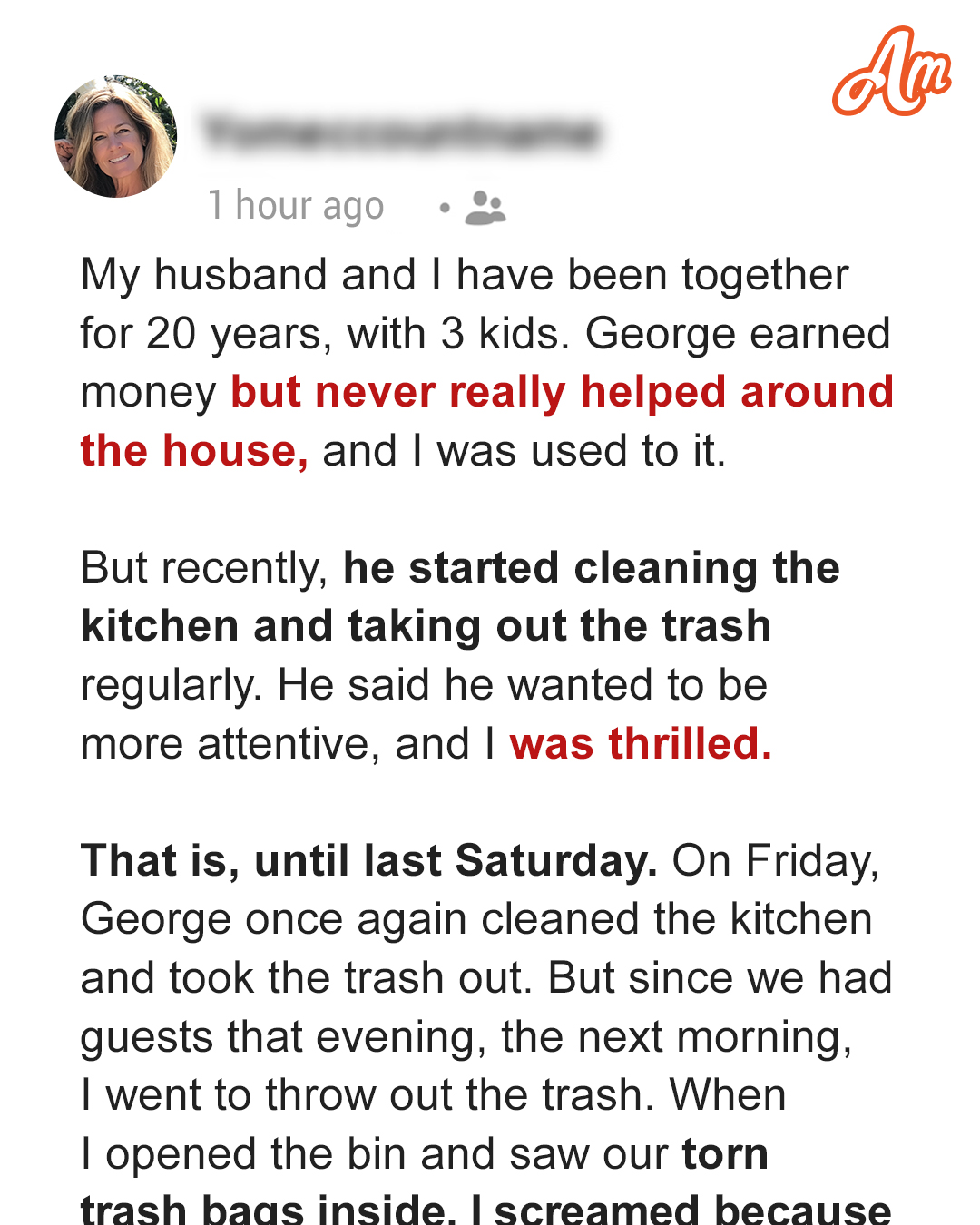Click bold text "That is, until last Saturday."
Screen dimensions: 980x1225
[369, 861]
